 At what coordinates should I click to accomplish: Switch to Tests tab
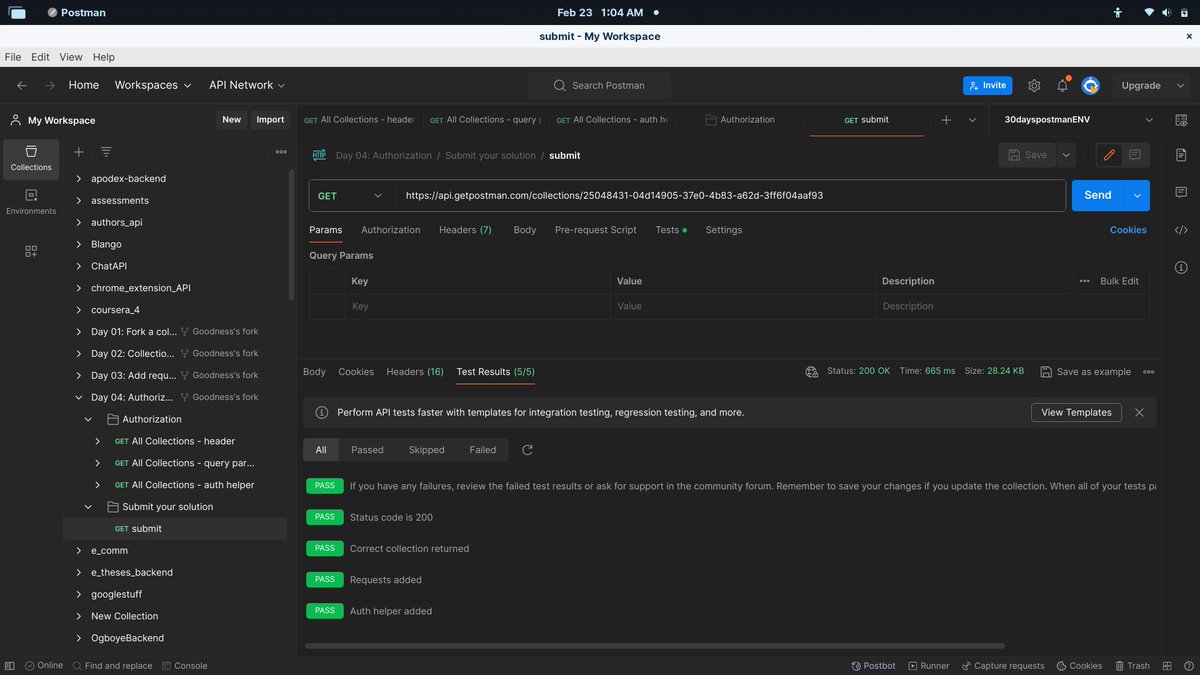[x=670, y=230]
